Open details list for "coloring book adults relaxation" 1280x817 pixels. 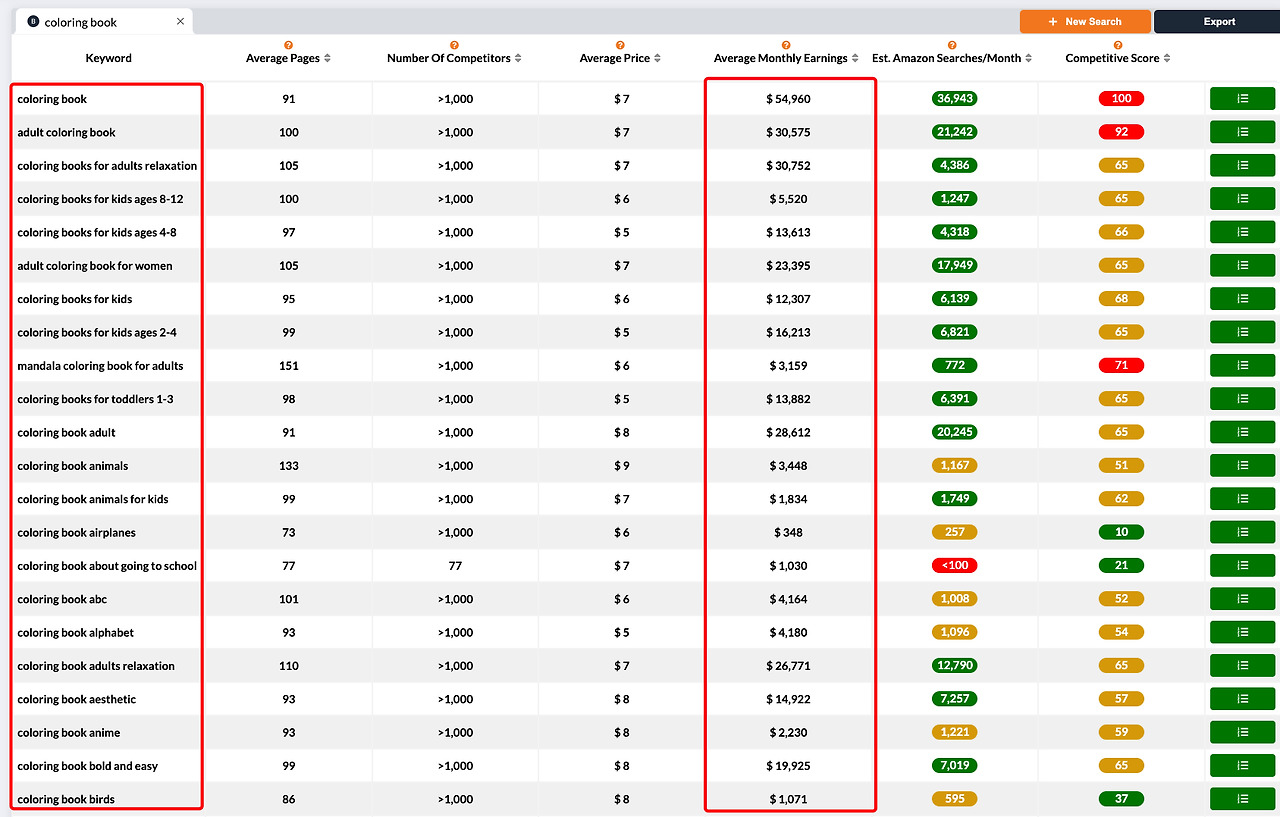1242,665
